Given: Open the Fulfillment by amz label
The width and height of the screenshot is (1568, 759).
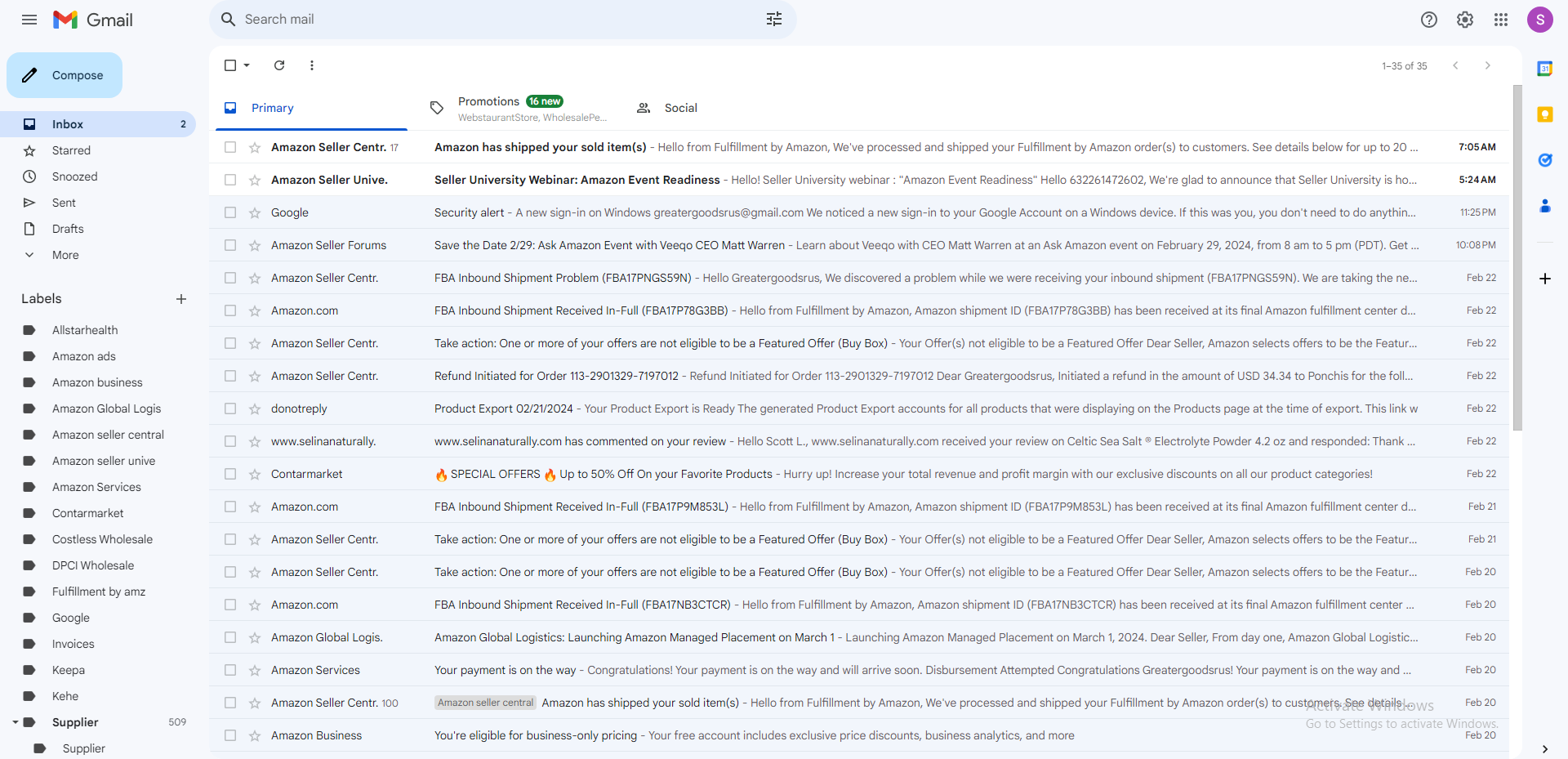Looking at the screenshot, I should [98, 592].
